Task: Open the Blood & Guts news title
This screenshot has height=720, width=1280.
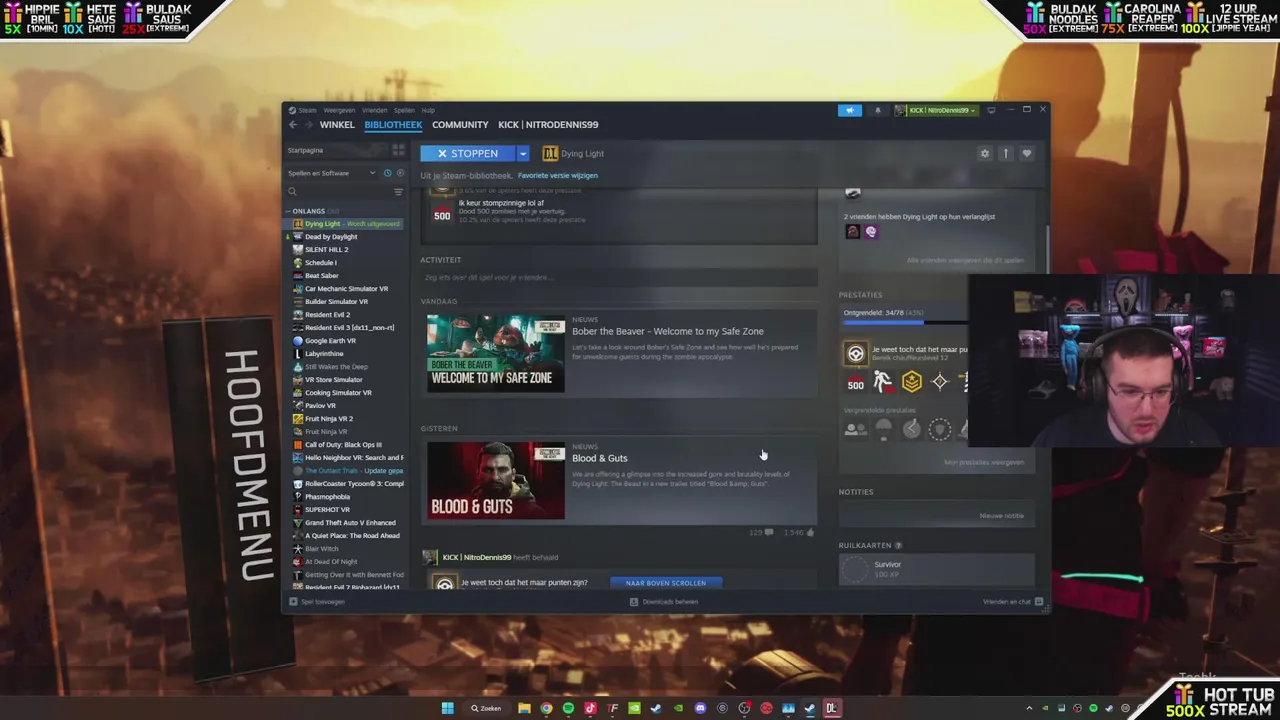Action: tap(600, 458)
